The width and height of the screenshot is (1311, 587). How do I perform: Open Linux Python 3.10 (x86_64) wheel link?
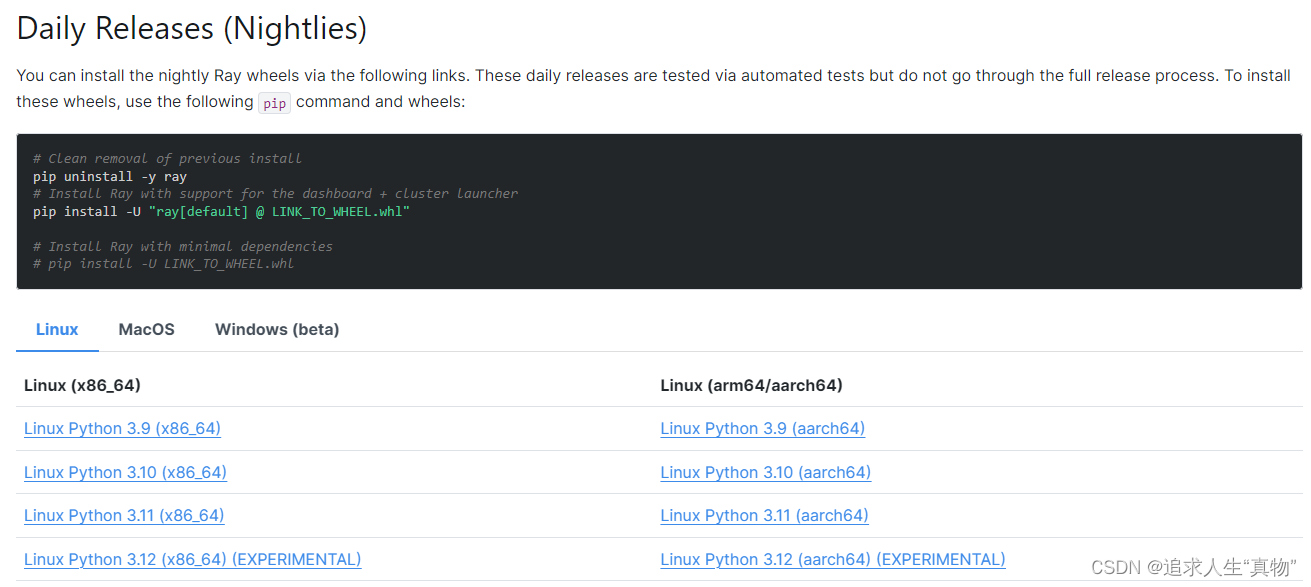click(125, 472)
